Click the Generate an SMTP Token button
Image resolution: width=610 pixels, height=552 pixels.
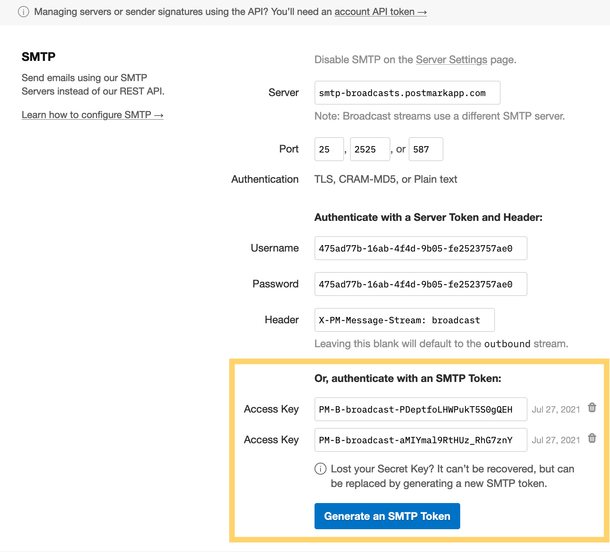pyautogui.click(x=387, y=516)
